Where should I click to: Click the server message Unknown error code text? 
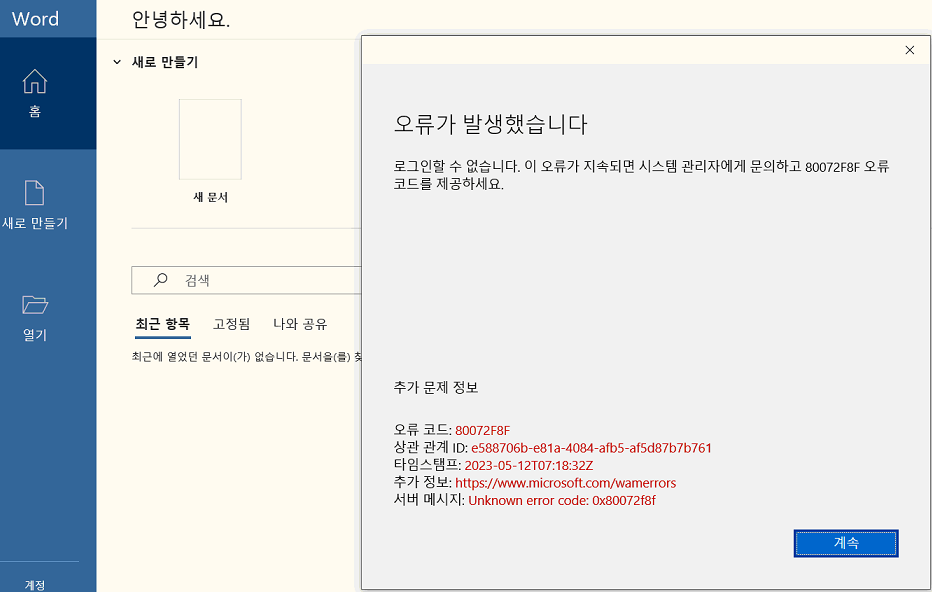562,500
